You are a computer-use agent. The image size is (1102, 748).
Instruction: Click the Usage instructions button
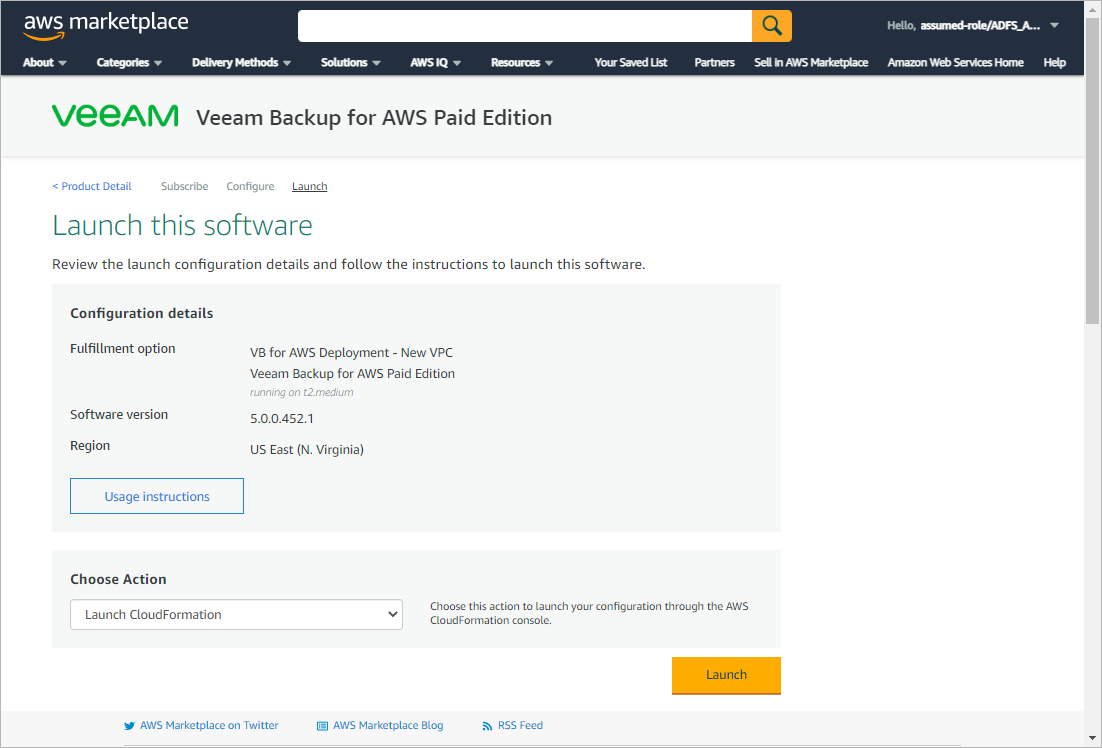(157, 496)
